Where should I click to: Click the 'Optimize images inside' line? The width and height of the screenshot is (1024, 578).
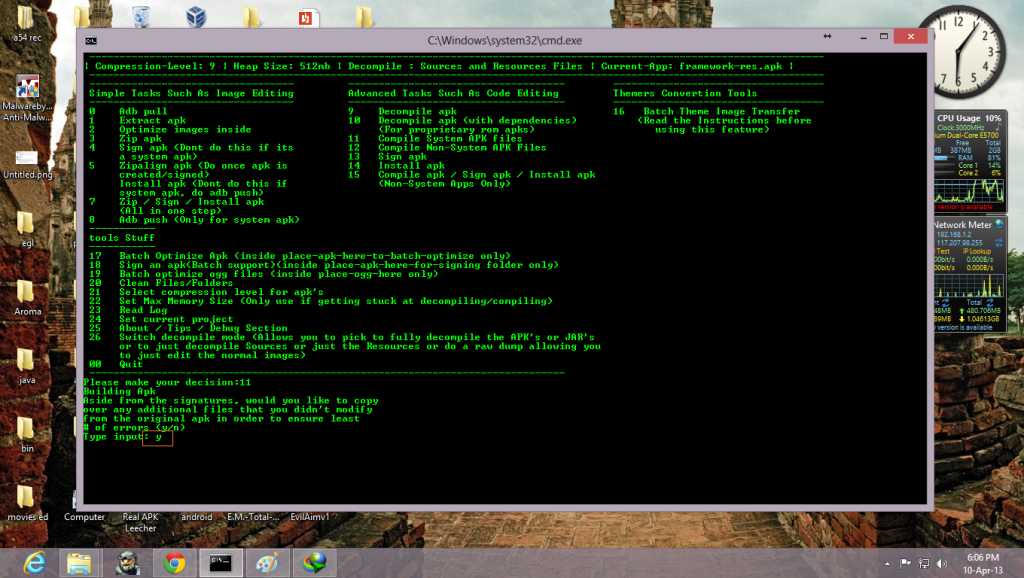coord(185,130)
